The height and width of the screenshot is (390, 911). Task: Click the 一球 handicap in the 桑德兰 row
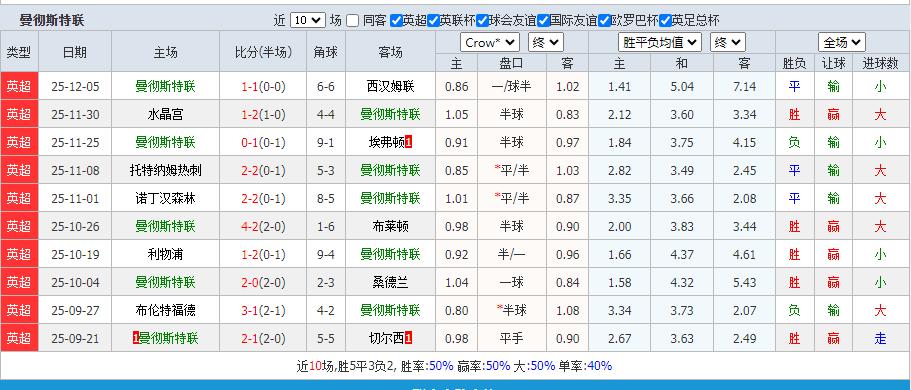pos(511,282)
